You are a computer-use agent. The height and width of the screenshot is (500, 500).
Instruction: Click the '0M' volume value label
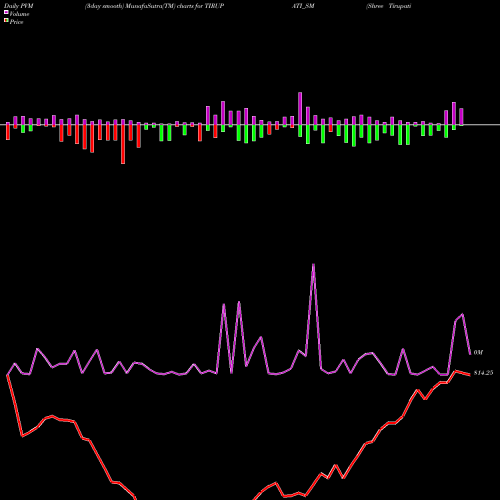click(478, 352)
